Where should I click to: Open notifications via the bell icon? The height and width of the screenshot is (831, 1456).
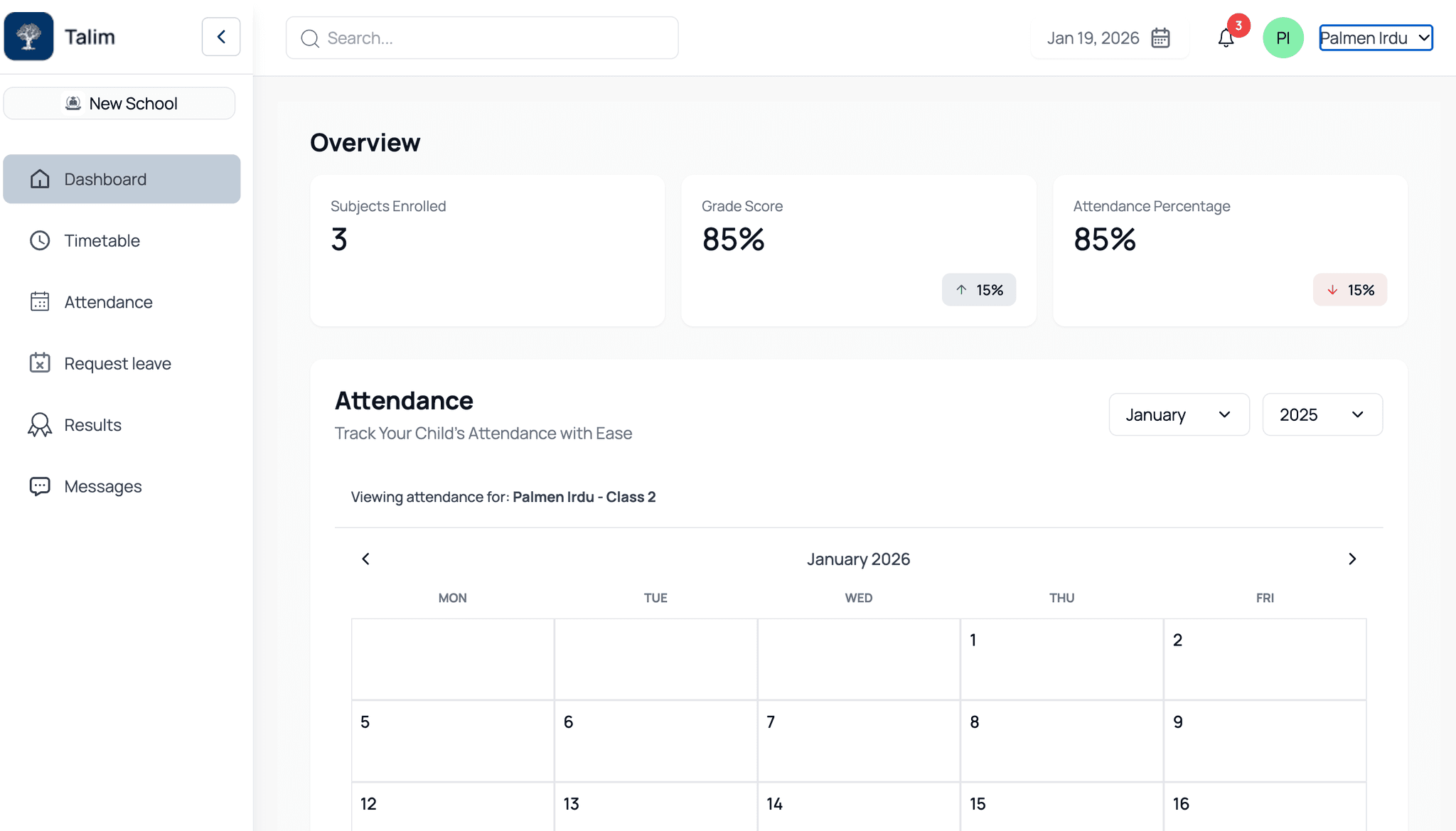(x=1224, y=38)
